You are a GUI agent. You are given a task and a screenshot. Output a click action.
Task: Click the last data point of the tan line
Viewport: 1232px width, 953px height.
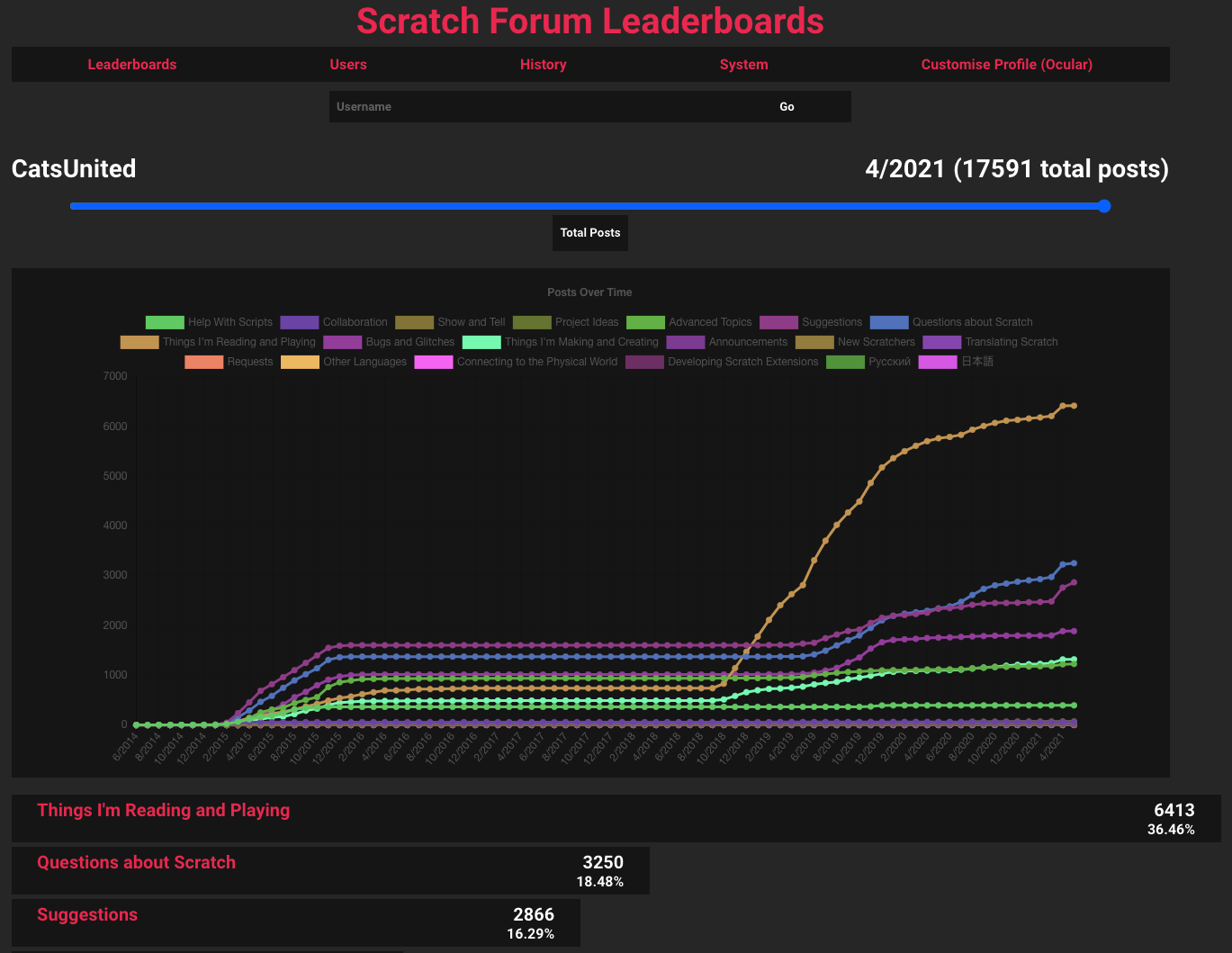1074,406
